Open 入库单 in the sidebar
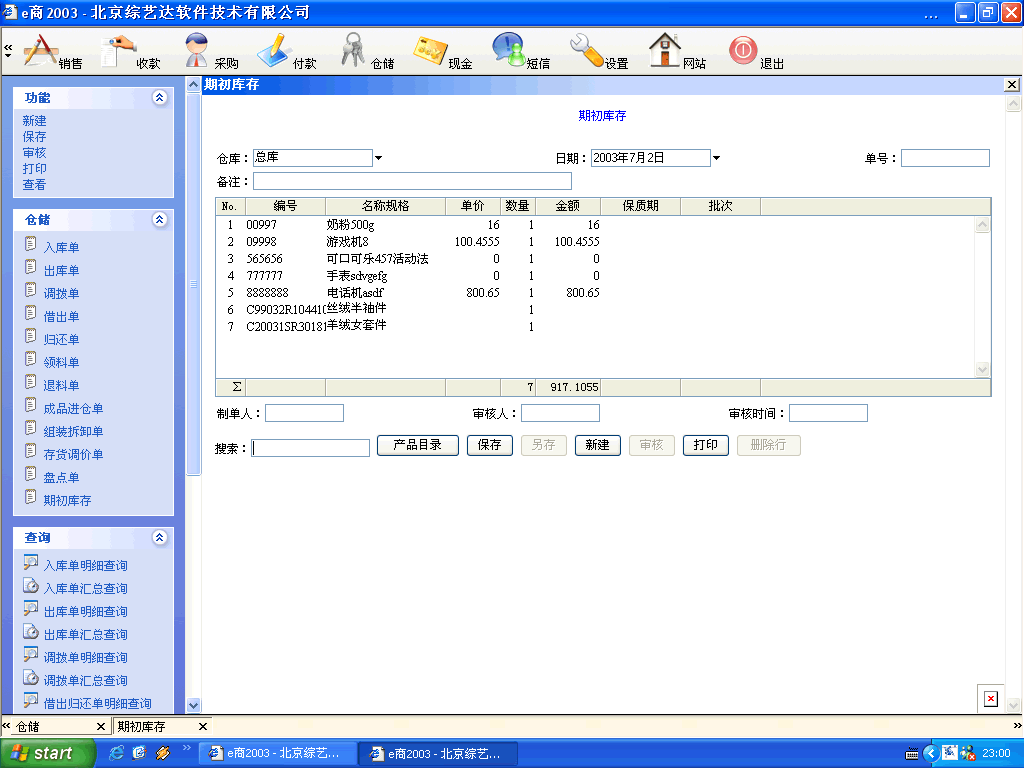Screen dimensions: 1024x768 pyautogui.click(x=61, y=248)
